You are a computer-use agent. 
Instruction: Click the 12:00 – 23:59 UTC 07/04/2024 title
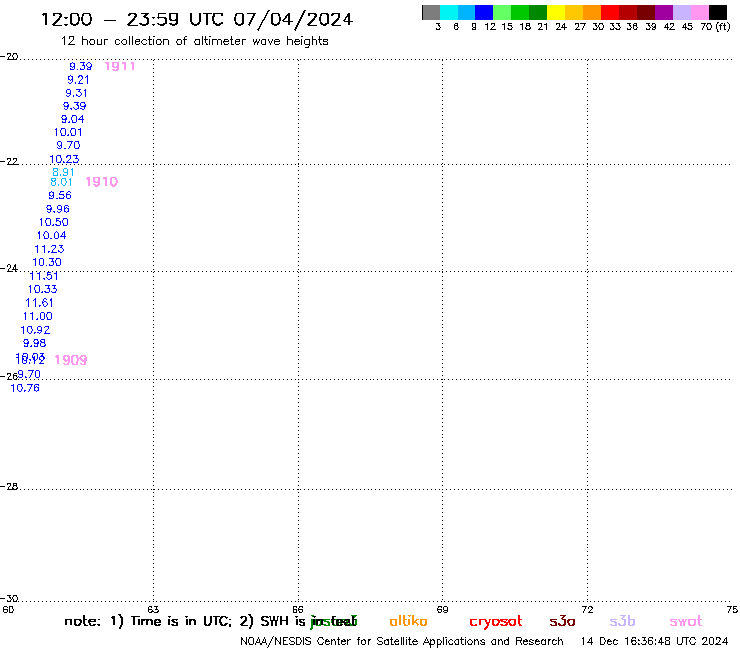[x=197, y=19]
